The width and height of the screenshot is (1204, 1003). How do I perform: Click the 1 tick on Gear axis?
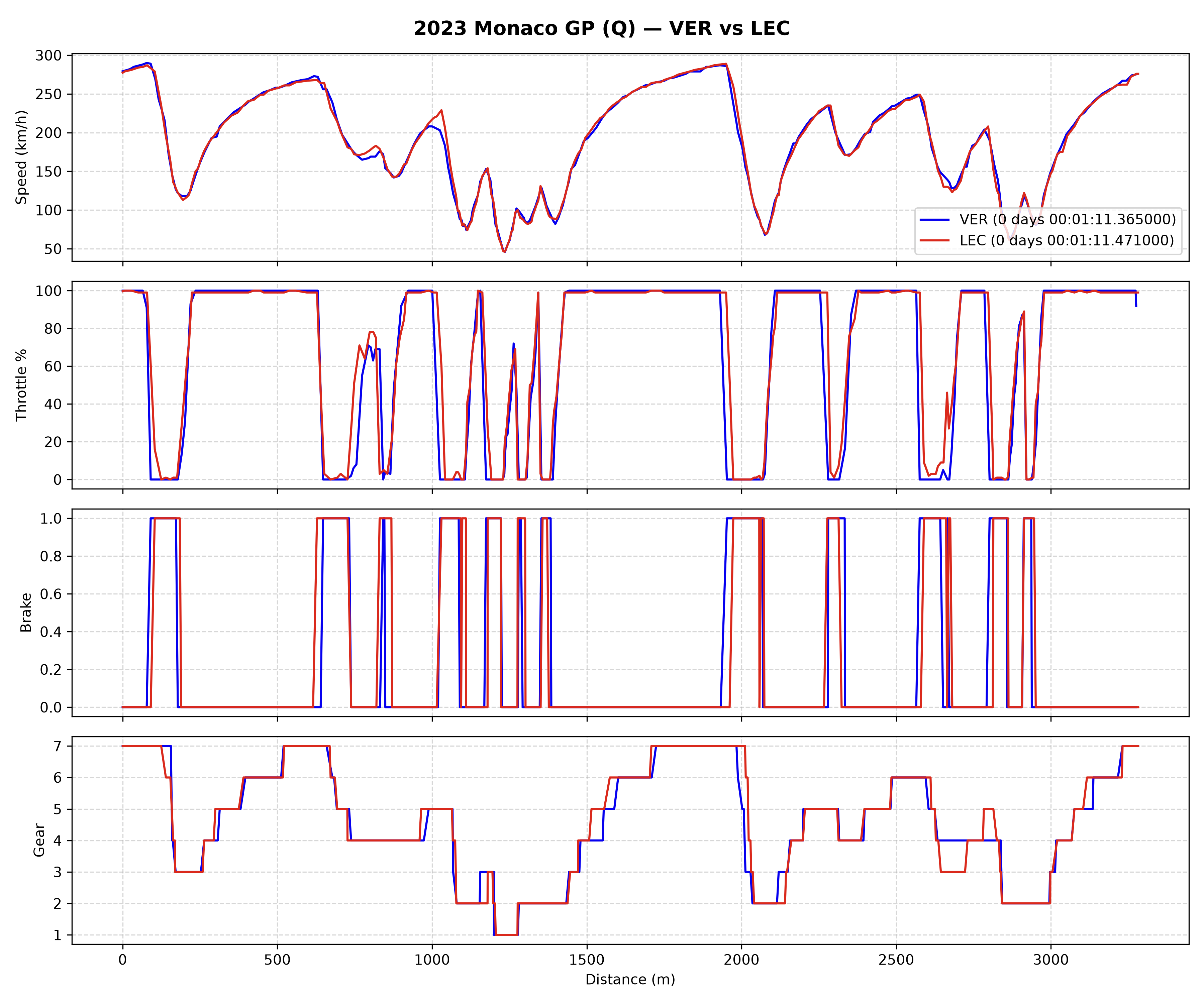(x=58, y=935)
